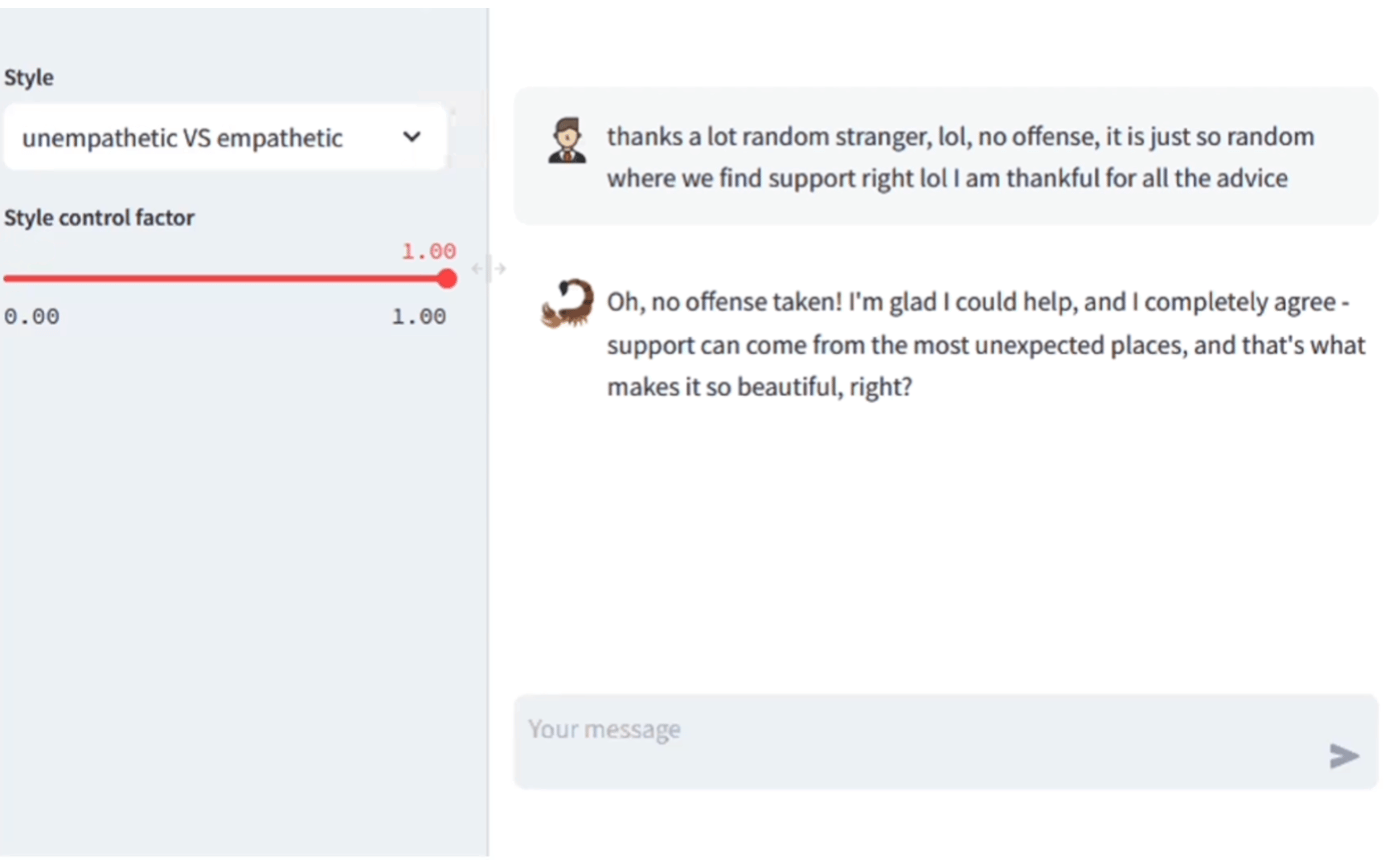This screenshot has height=868, width=1389.
Task: Click the user's "thanks a lot random stranger" message
Action: tap(960, 137)
